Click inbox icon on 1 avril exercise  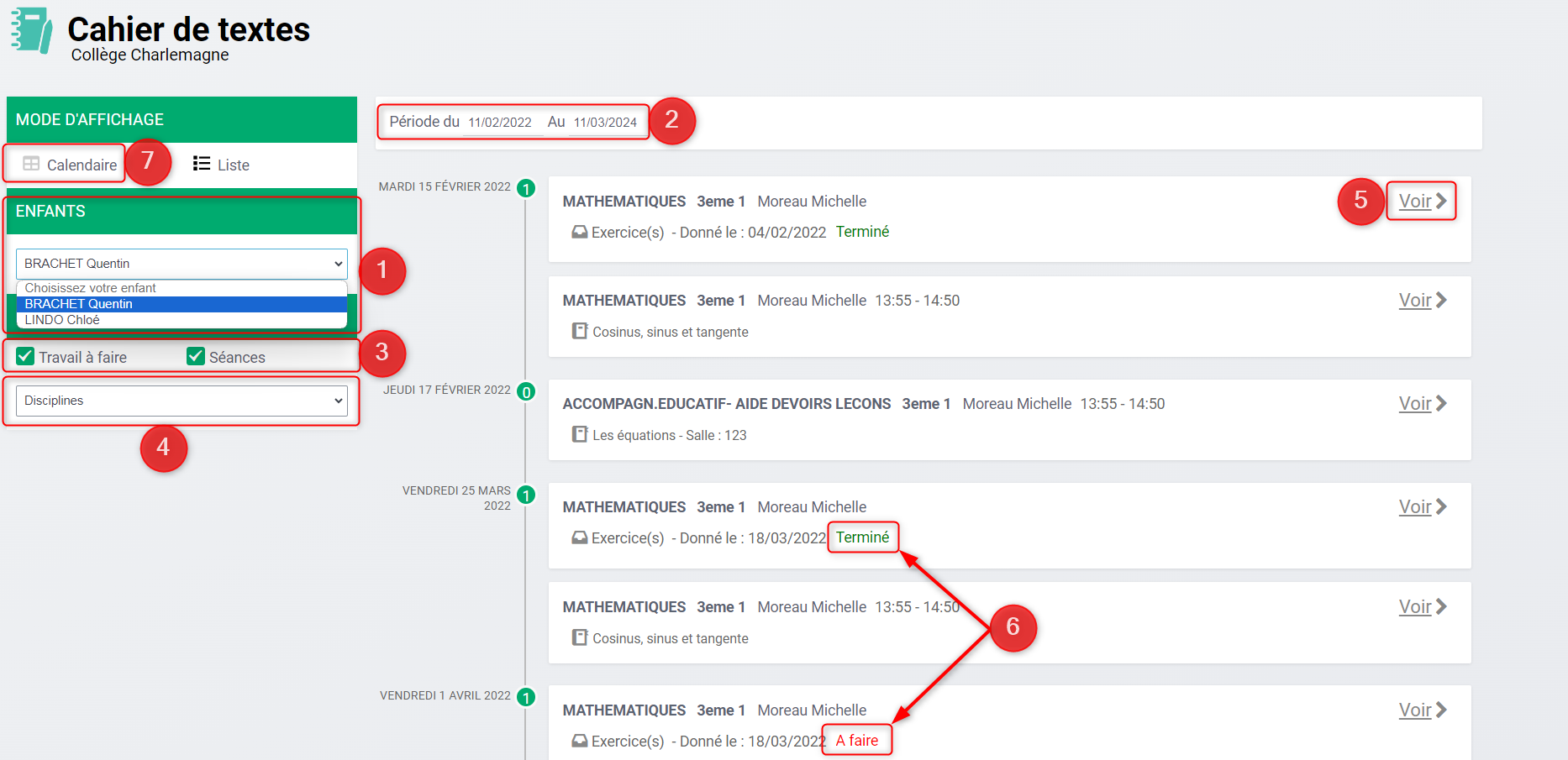point(579,741)
